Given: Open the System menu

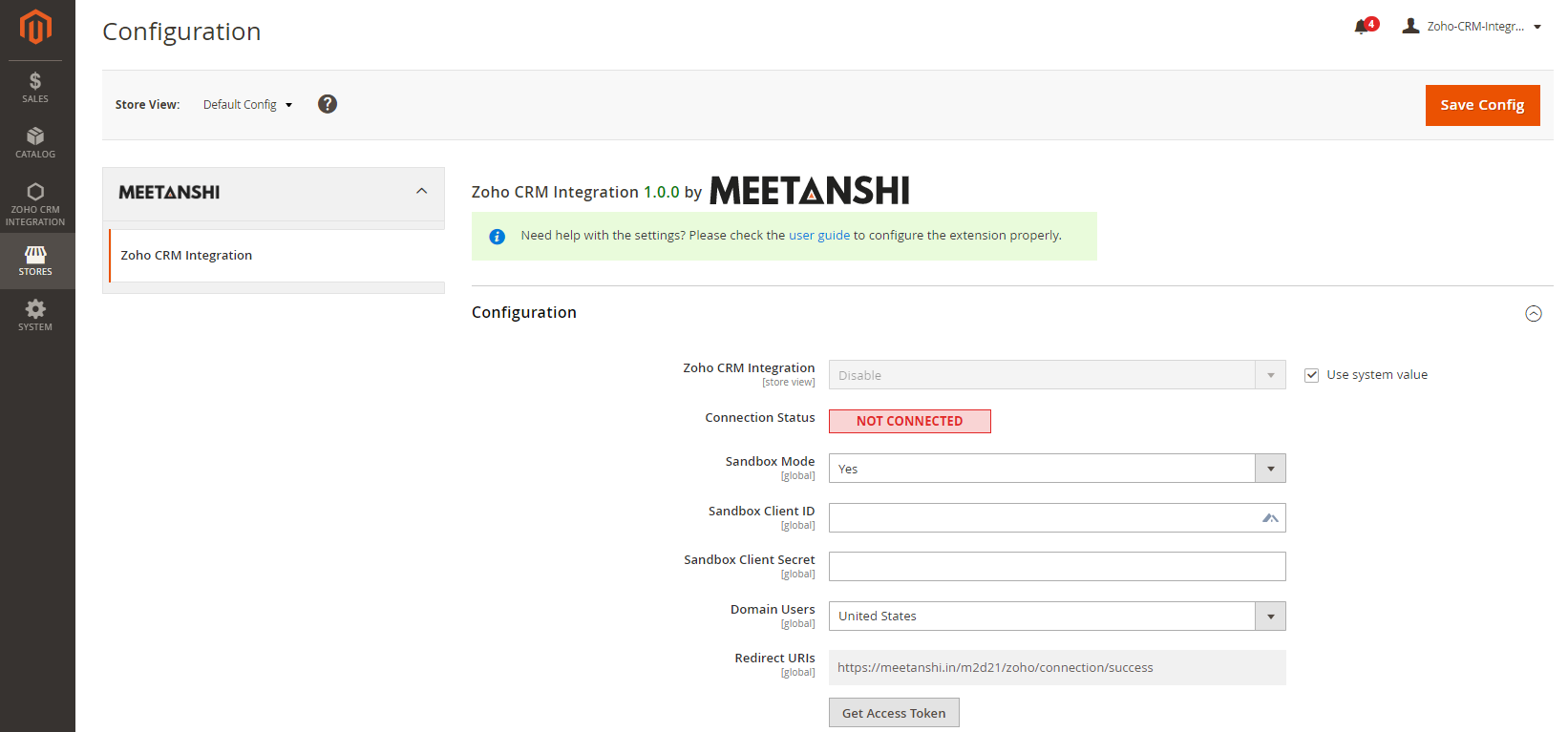Looking at the screenshot, I should click(35, 316).
